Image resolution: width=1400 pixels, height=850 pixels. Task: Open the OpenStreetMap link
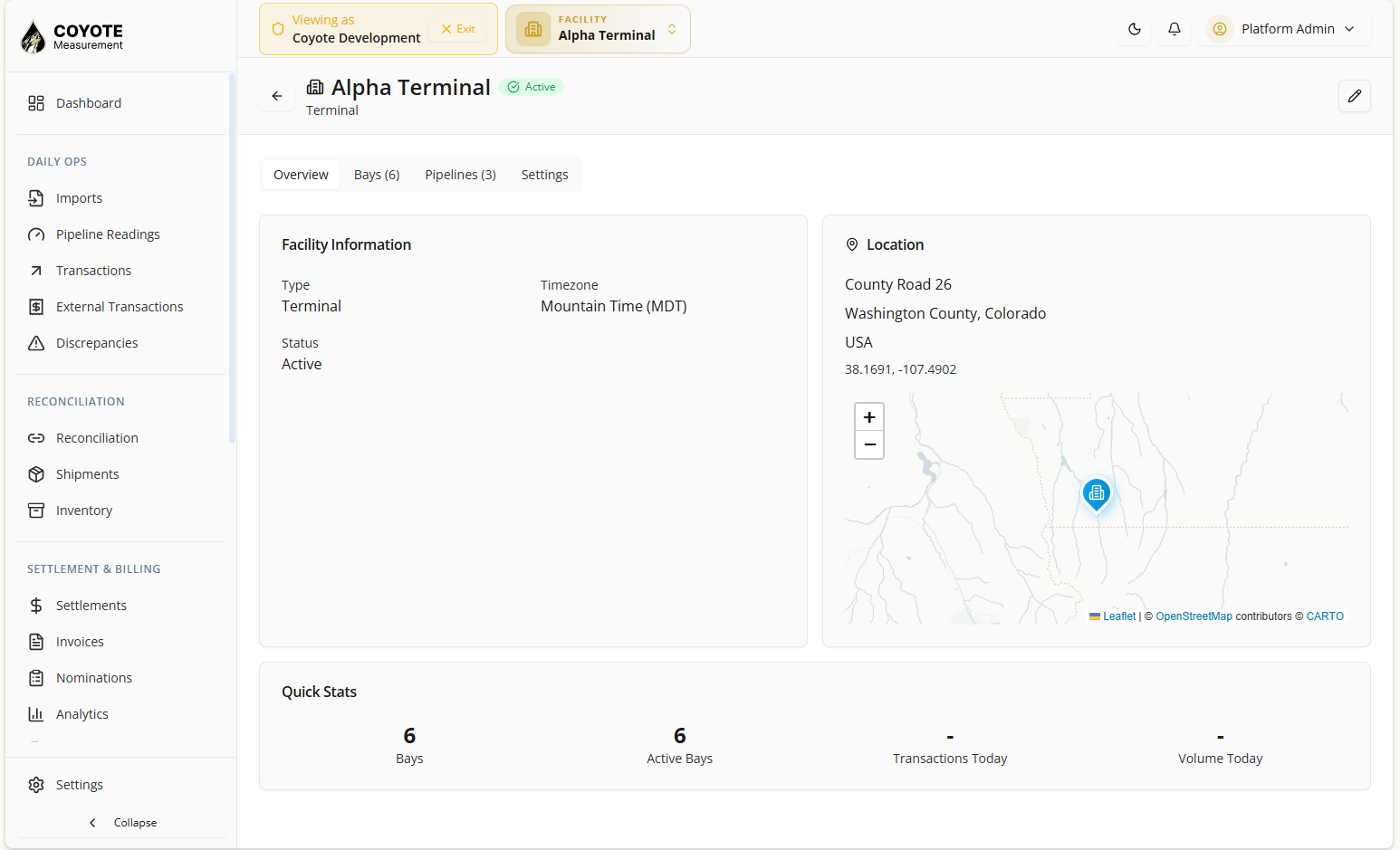(x=1194, y=616)
